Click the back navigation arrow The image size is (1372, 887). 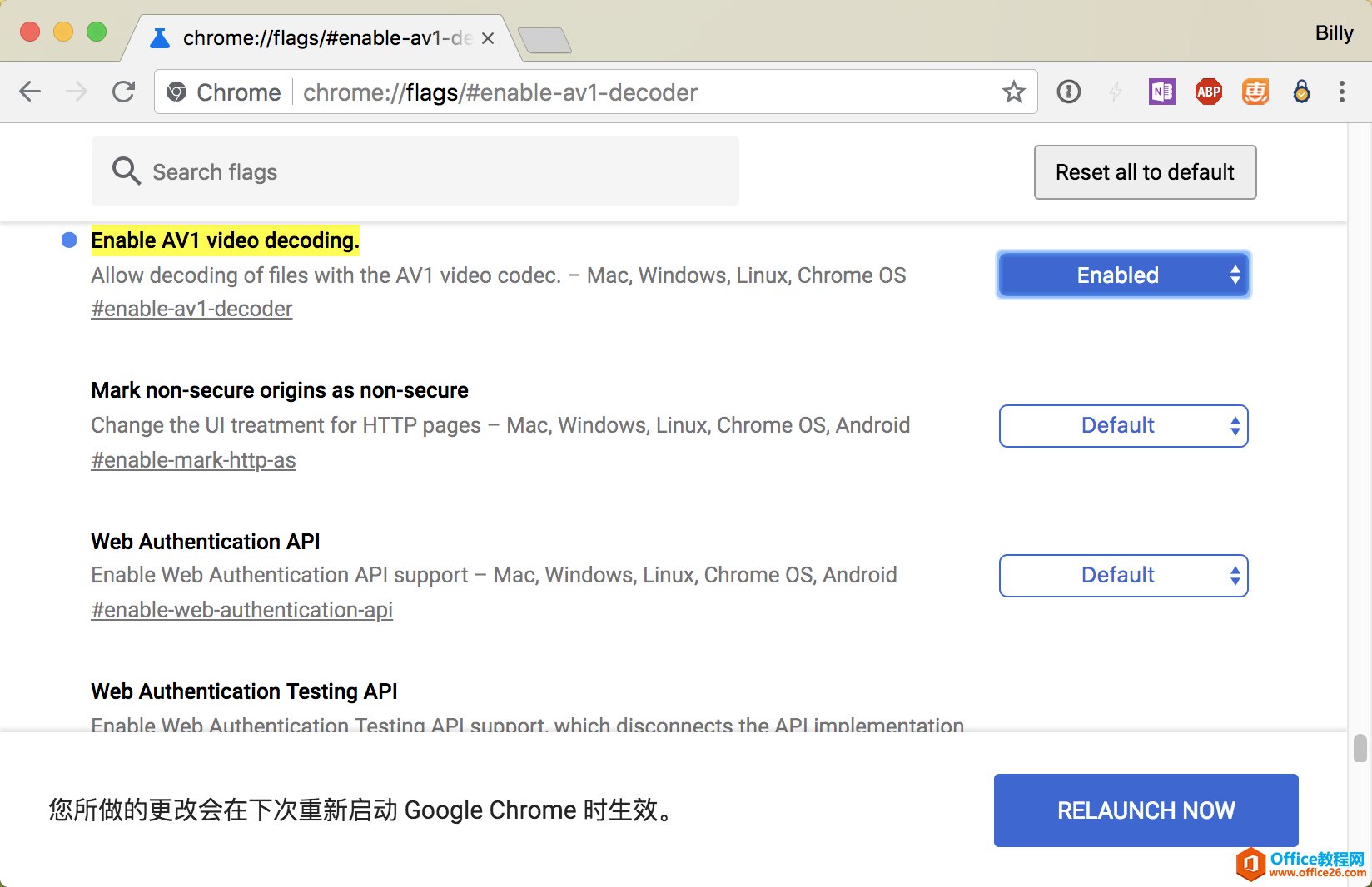point(30,92)
